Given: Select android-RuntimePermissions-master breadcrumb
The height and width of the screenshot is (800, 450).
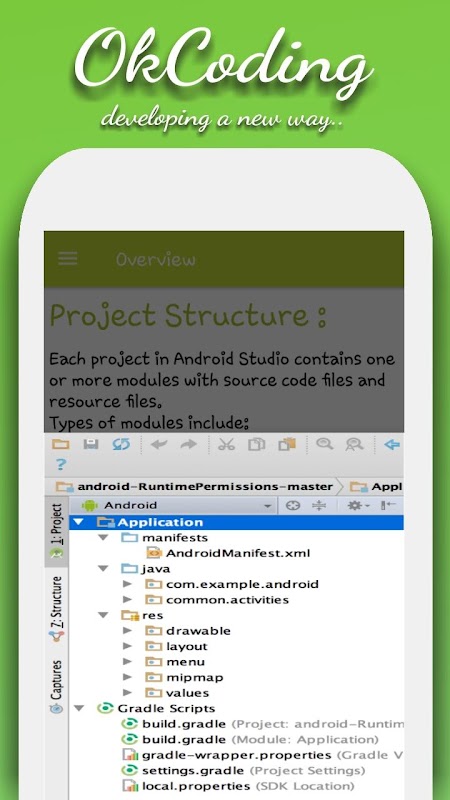Looking at the screenshot, I should 195,486.
